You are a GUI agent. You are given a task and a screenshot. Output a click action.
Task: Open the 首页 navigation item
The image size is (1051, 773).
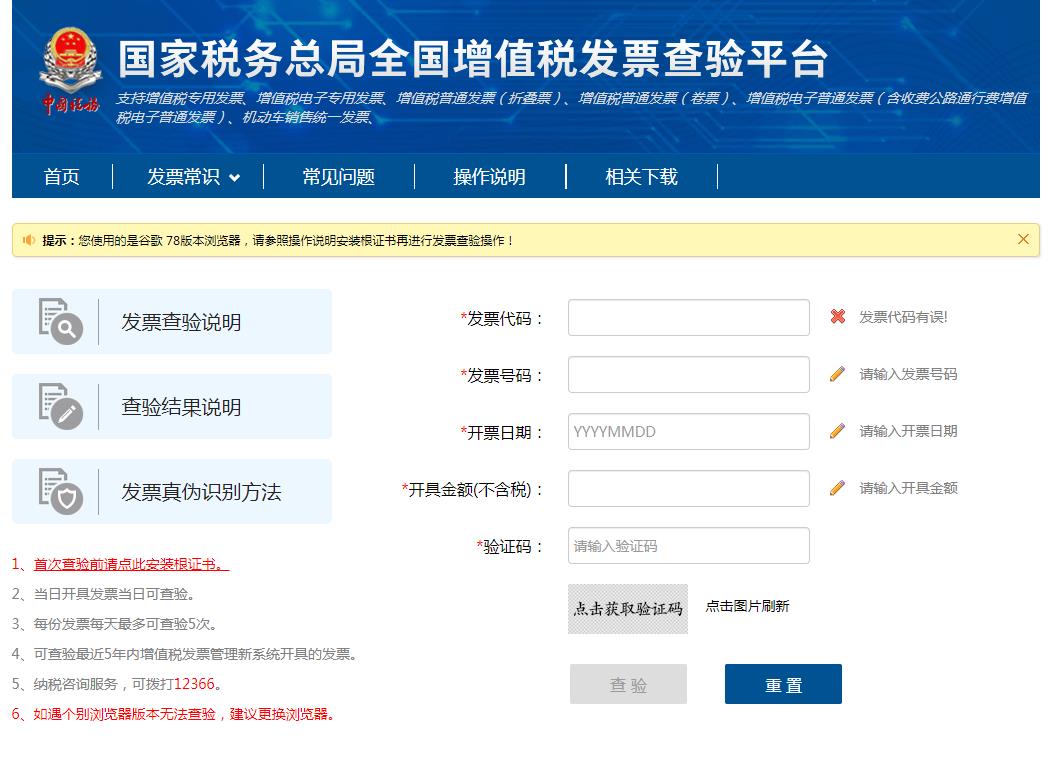click(x=62, y=177)
